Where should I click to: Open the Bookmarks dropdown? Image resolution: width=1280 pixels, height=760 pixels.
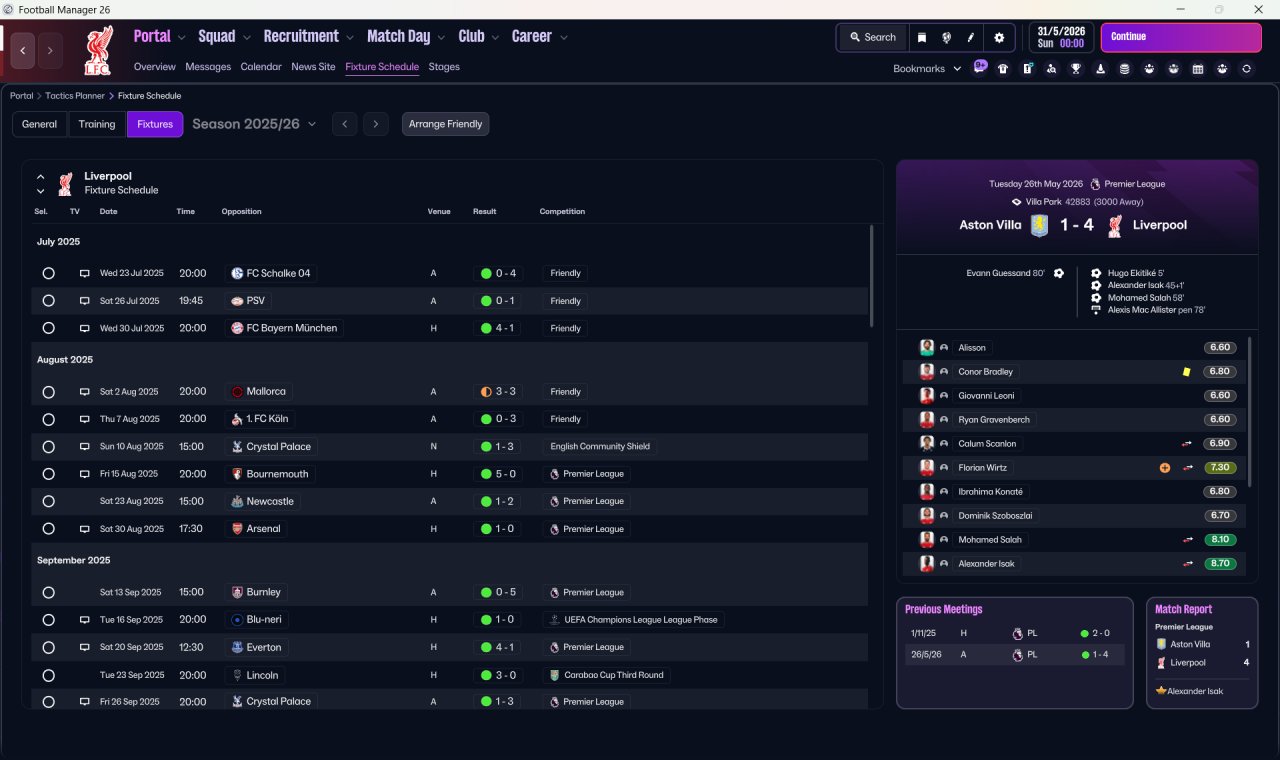point(927,69)
